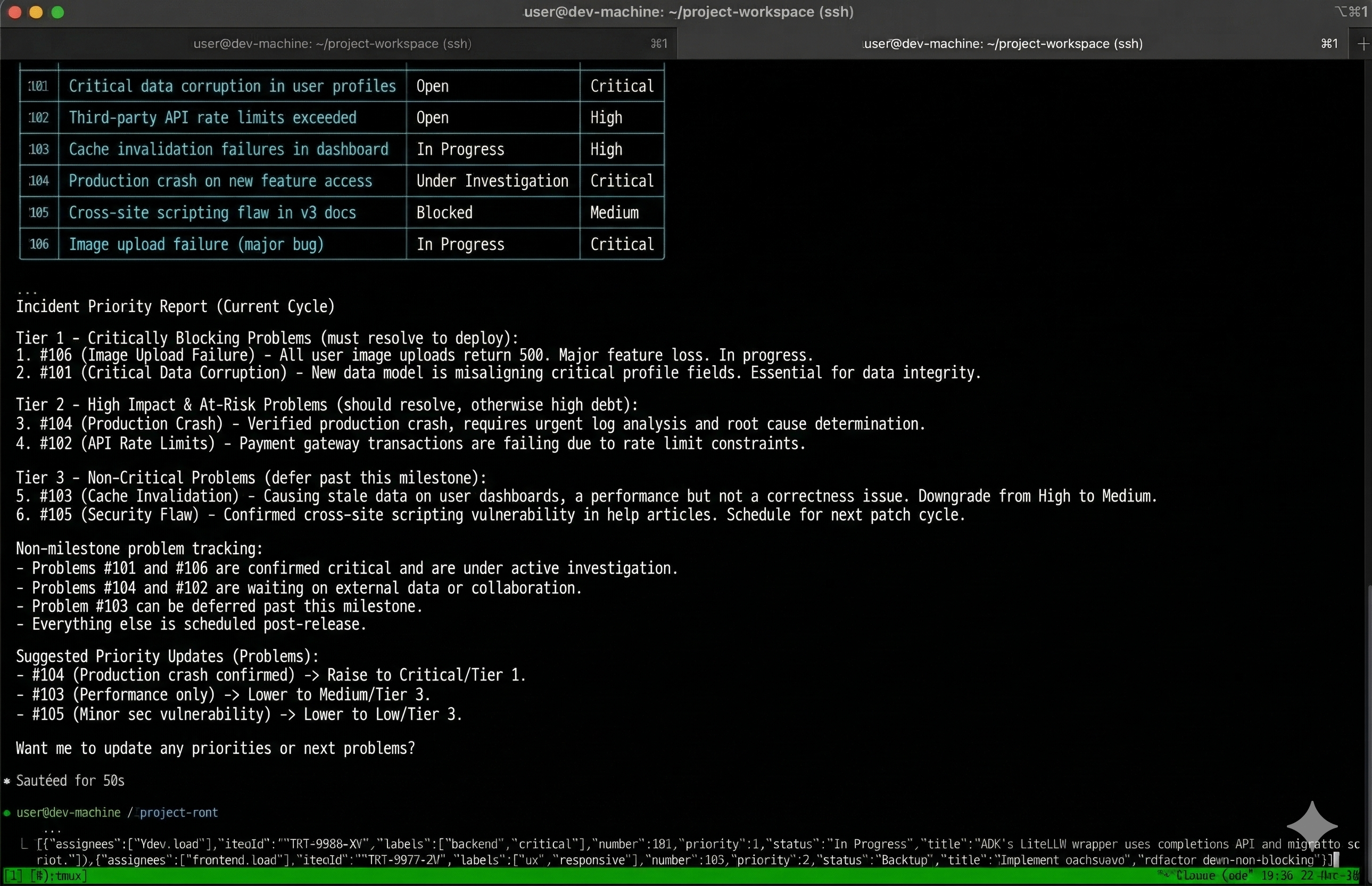Click the text cursor at end of JSON output
The image size is (1372, 886).
tap(1337, 860)
